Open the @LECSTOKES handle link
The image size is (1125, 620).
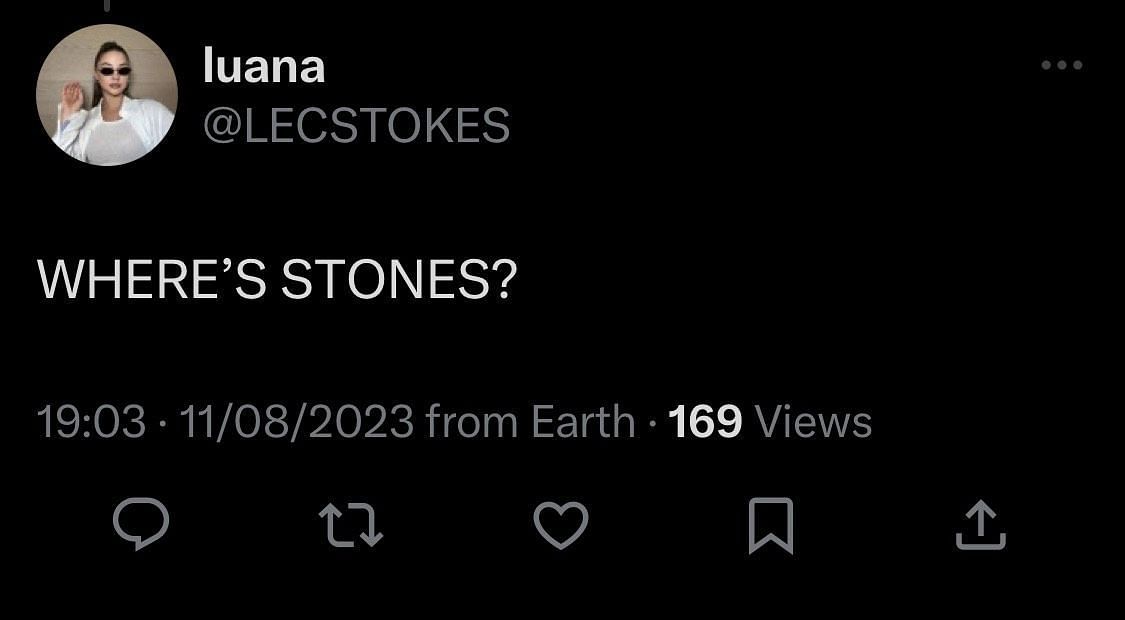pyautogui.click(x=356, y=126)
